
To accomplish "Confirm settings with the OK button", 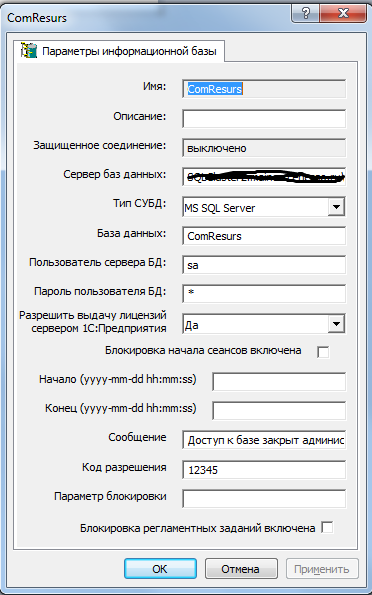I will pos(160,568).
